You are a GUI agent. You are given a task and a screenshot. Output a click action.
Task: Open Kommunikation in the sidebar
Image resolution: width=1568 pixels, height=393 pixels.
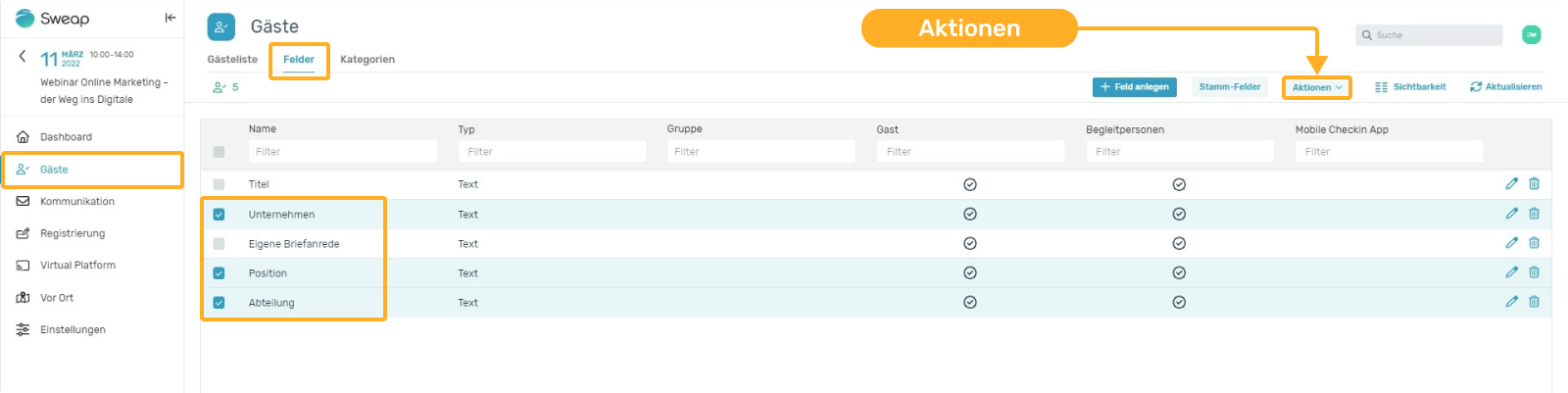pos(77,202)
